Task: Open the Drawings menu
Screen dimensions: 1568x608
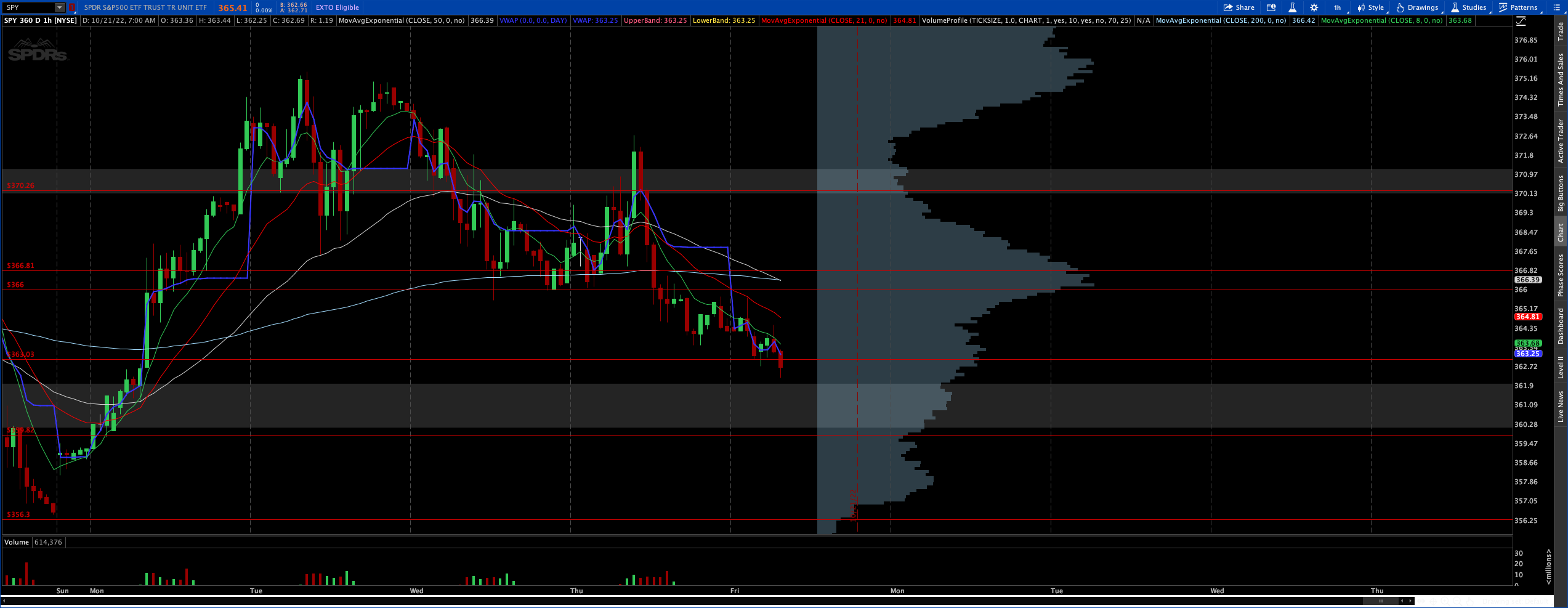Action: [x=1417, y=7]
